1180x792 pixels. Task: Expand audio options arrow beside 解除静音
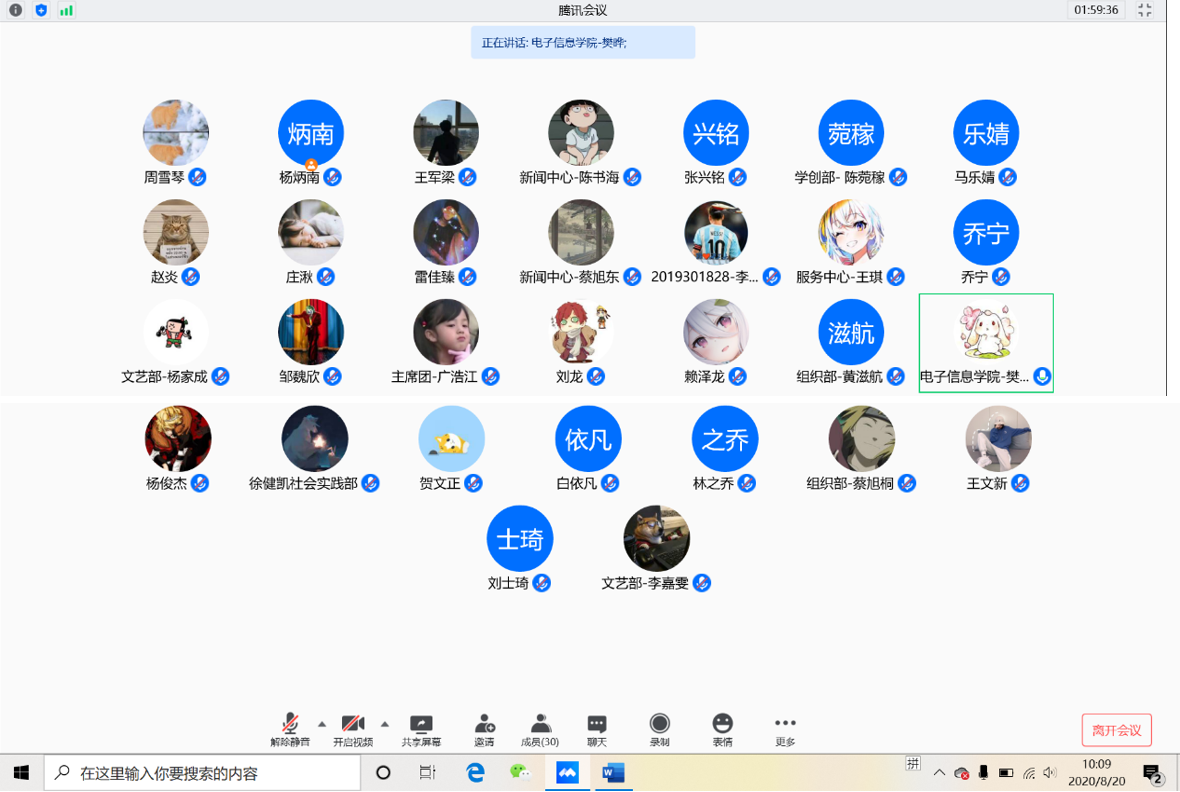[x=322, y=724]
